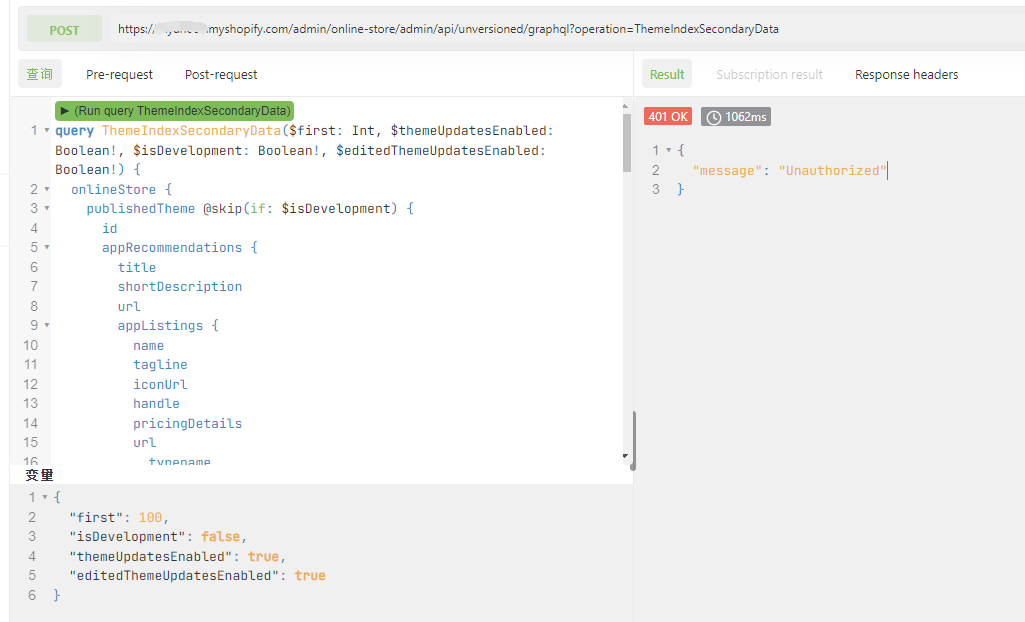Click the 变量 variables panel header
This screenshot has height=622, width=1025.
point(40,475)
